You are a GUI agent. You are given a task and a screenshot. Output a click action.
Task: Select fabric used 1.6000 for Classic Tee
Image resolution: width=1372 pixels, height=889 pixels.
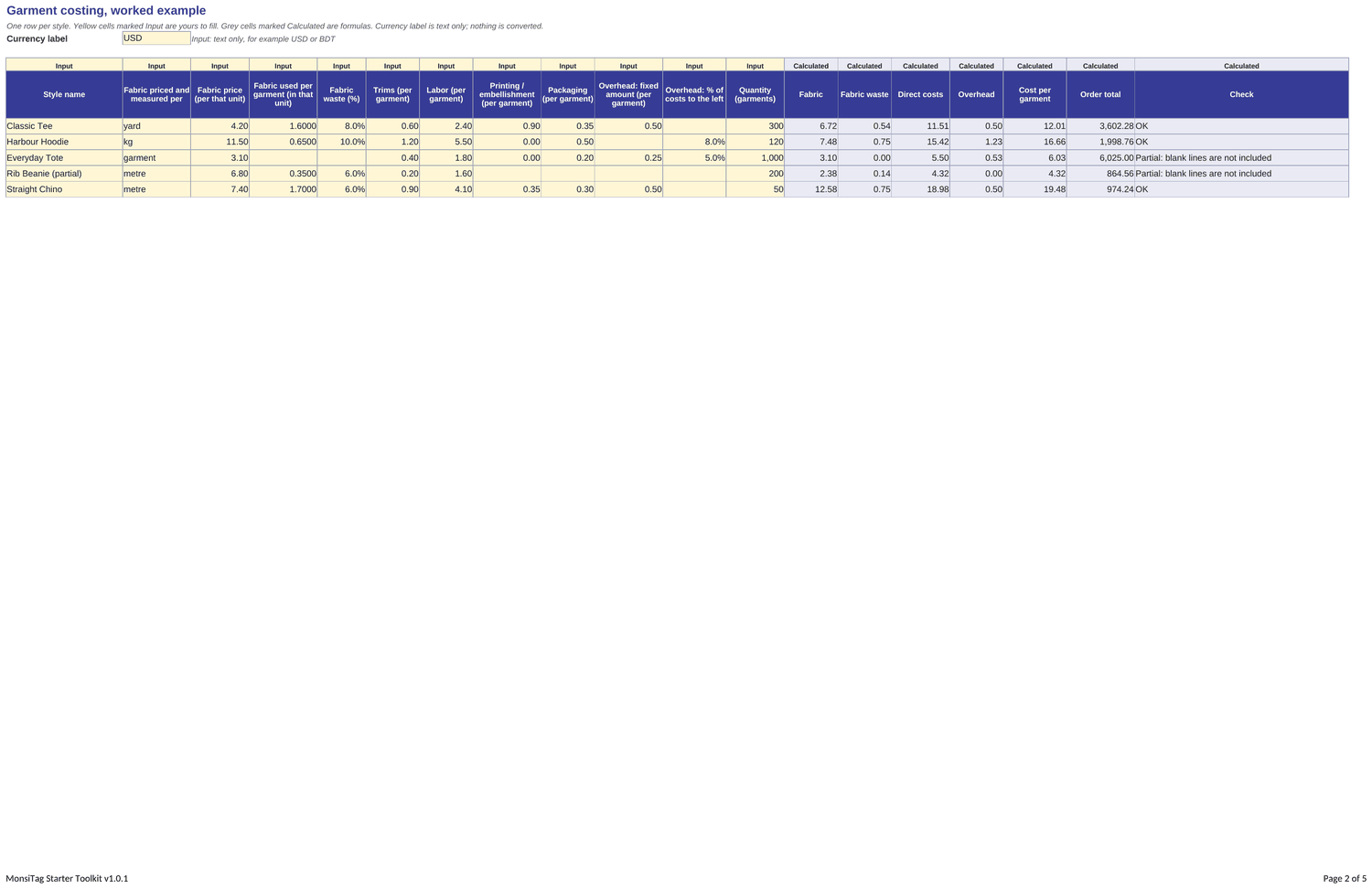coord(284,126)
